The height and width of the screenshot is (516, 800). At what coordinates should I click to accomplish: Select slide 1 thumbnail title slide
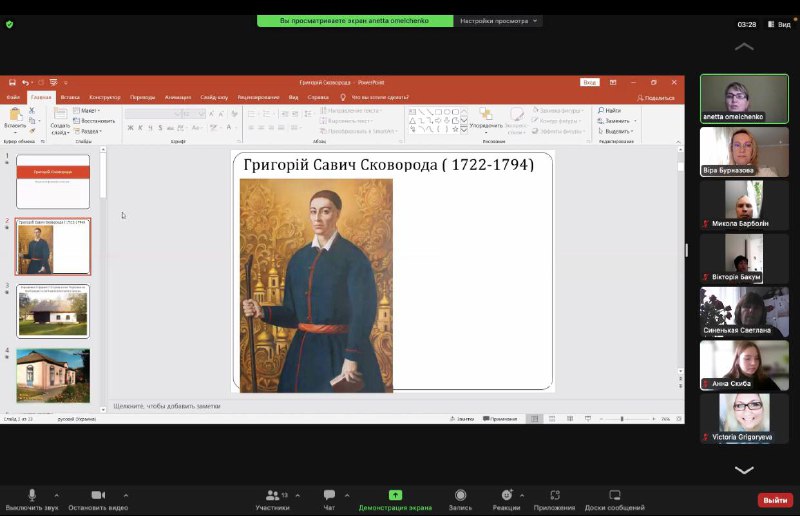coord(53,182)
